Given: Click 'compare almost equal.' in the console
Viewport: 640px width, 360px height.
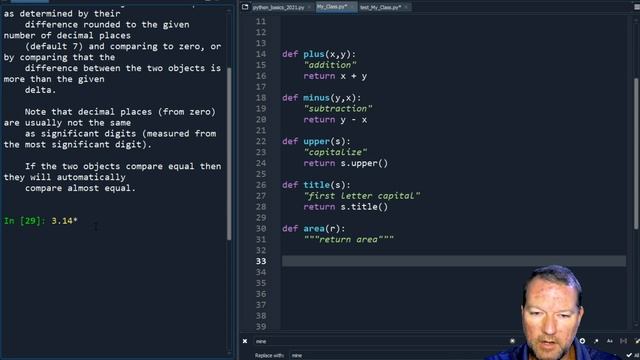Looking at the screenshot, I should [x=80, y=188].
